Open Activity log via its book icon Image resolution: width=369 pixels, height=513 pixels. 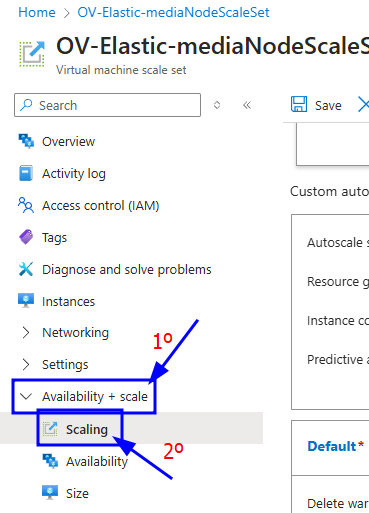(x=26, y=173)
